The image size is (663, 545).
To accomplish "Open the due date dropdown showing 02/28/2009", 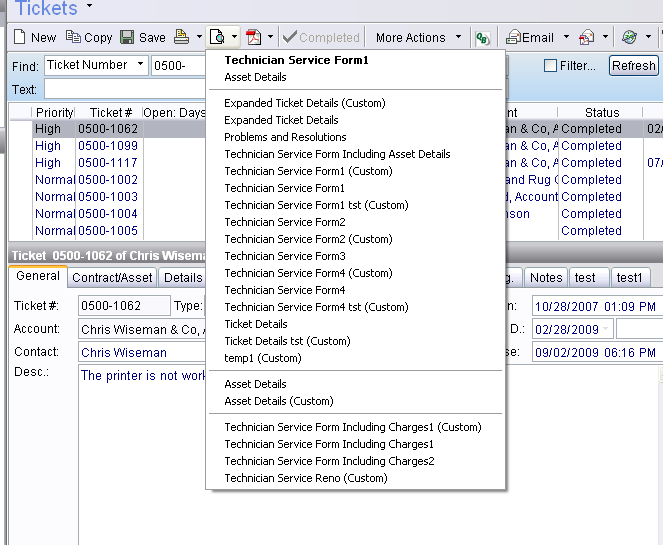I will (607, 329).
